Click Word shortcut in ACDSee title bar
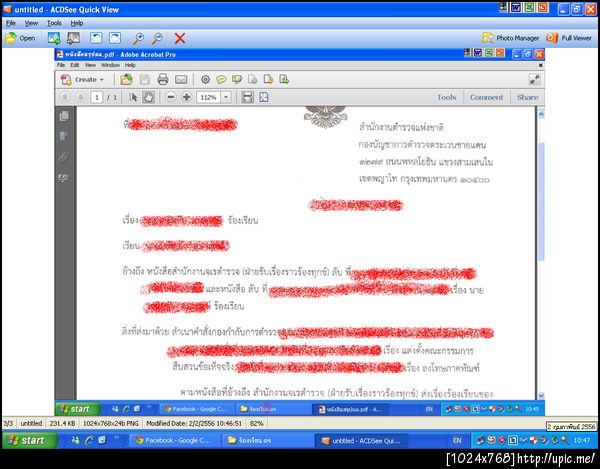The image size is (600, 469). tap(516, 7)
